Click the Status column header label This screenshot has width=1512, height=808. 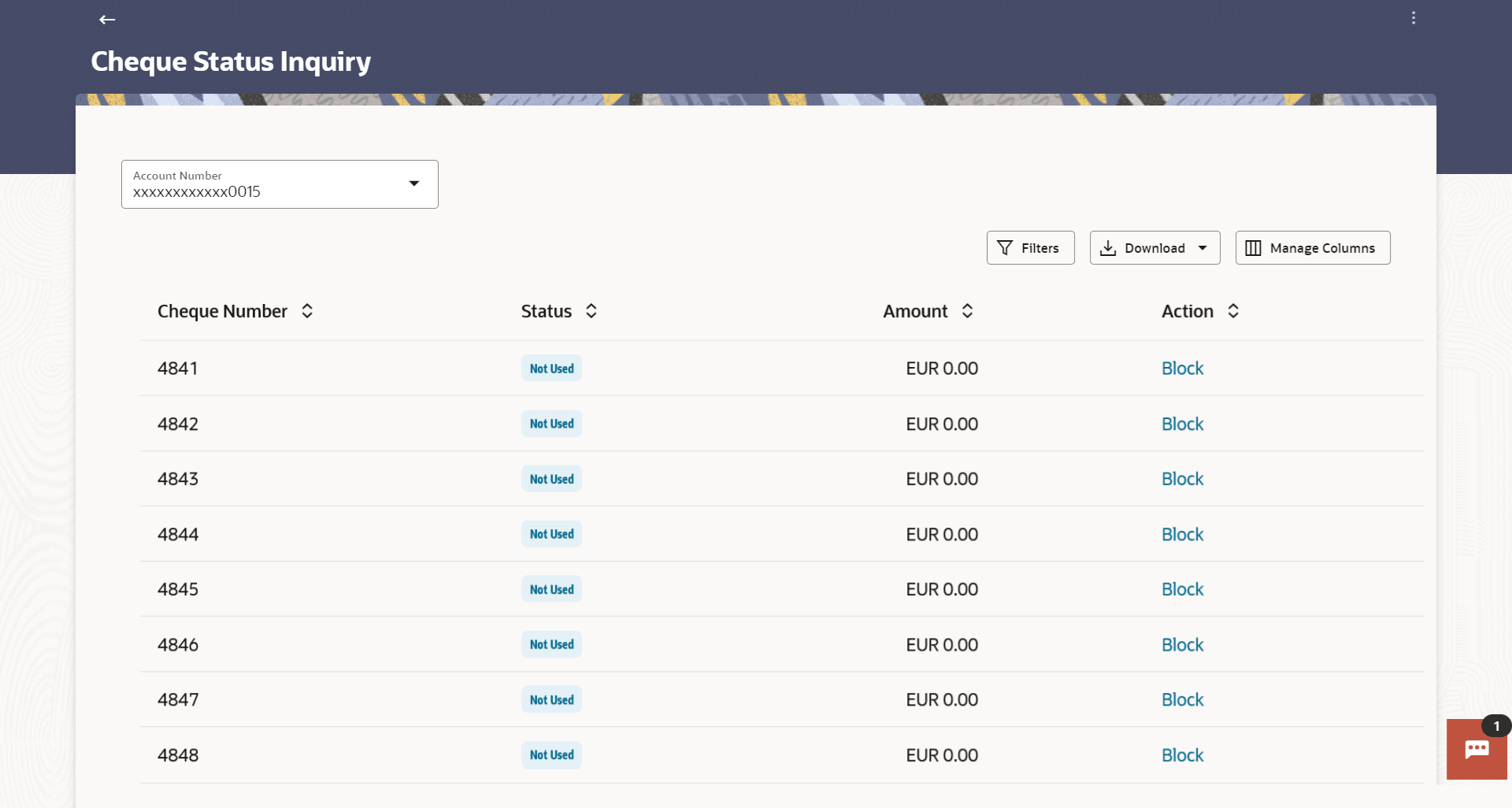(x=547, y=311)
